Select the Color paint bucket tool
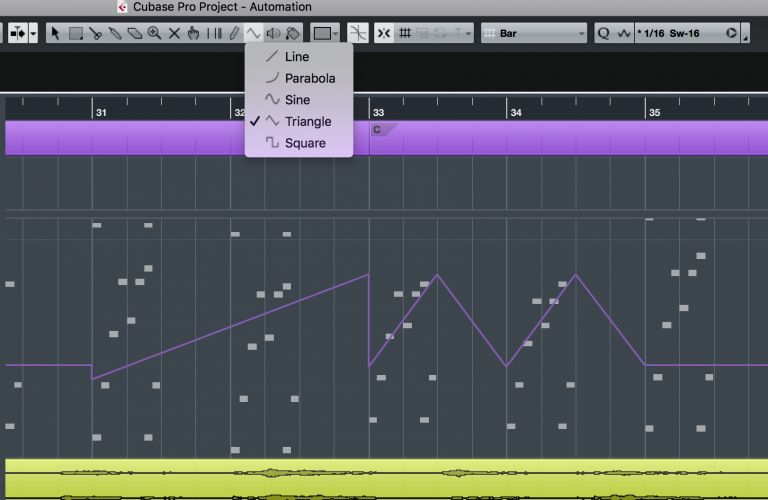 (x=293, y=33)
